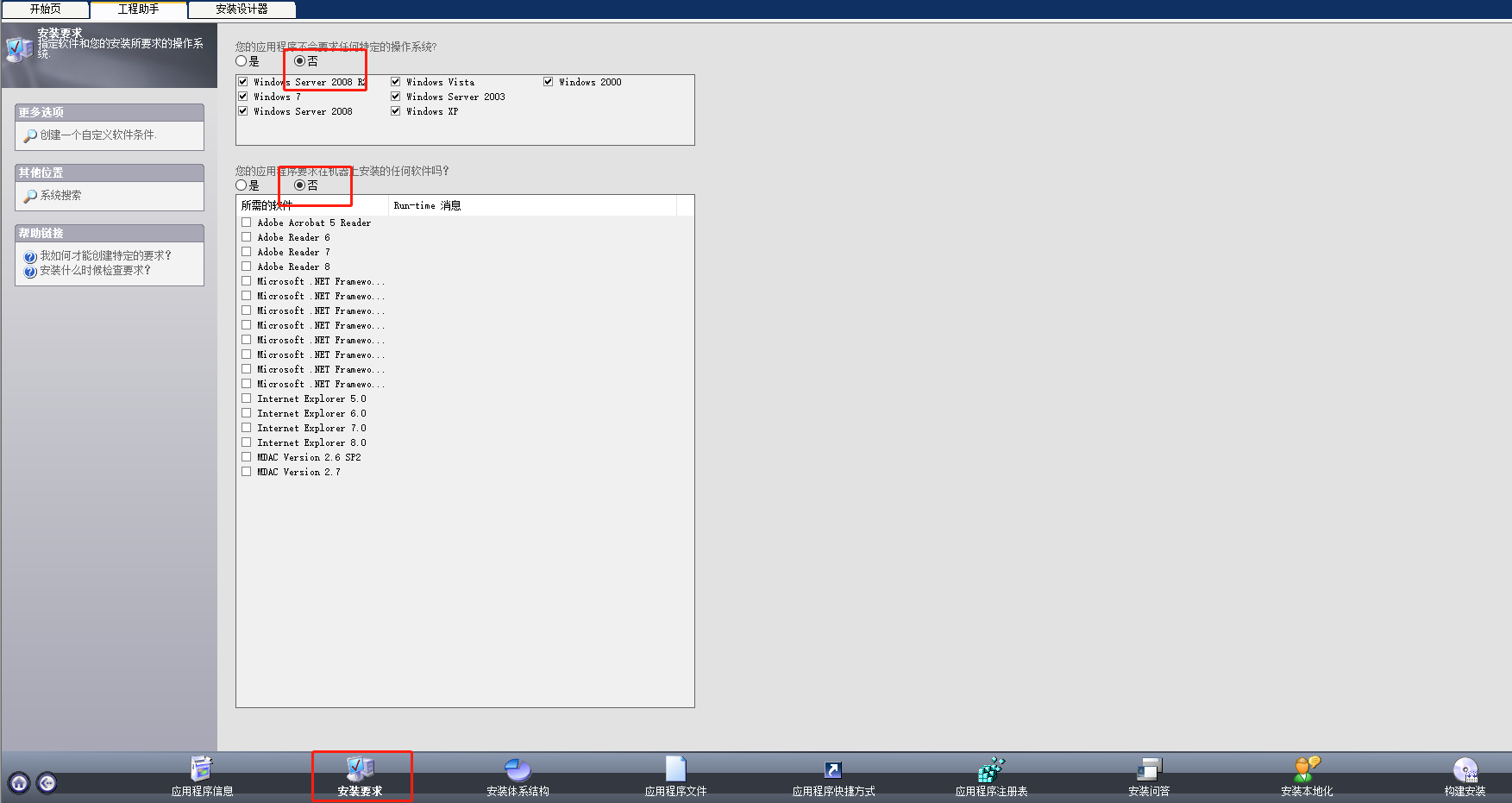Uncheck the Windows 7 checkbox
This screenshot has width=1512, height=803.
point(243,96)
